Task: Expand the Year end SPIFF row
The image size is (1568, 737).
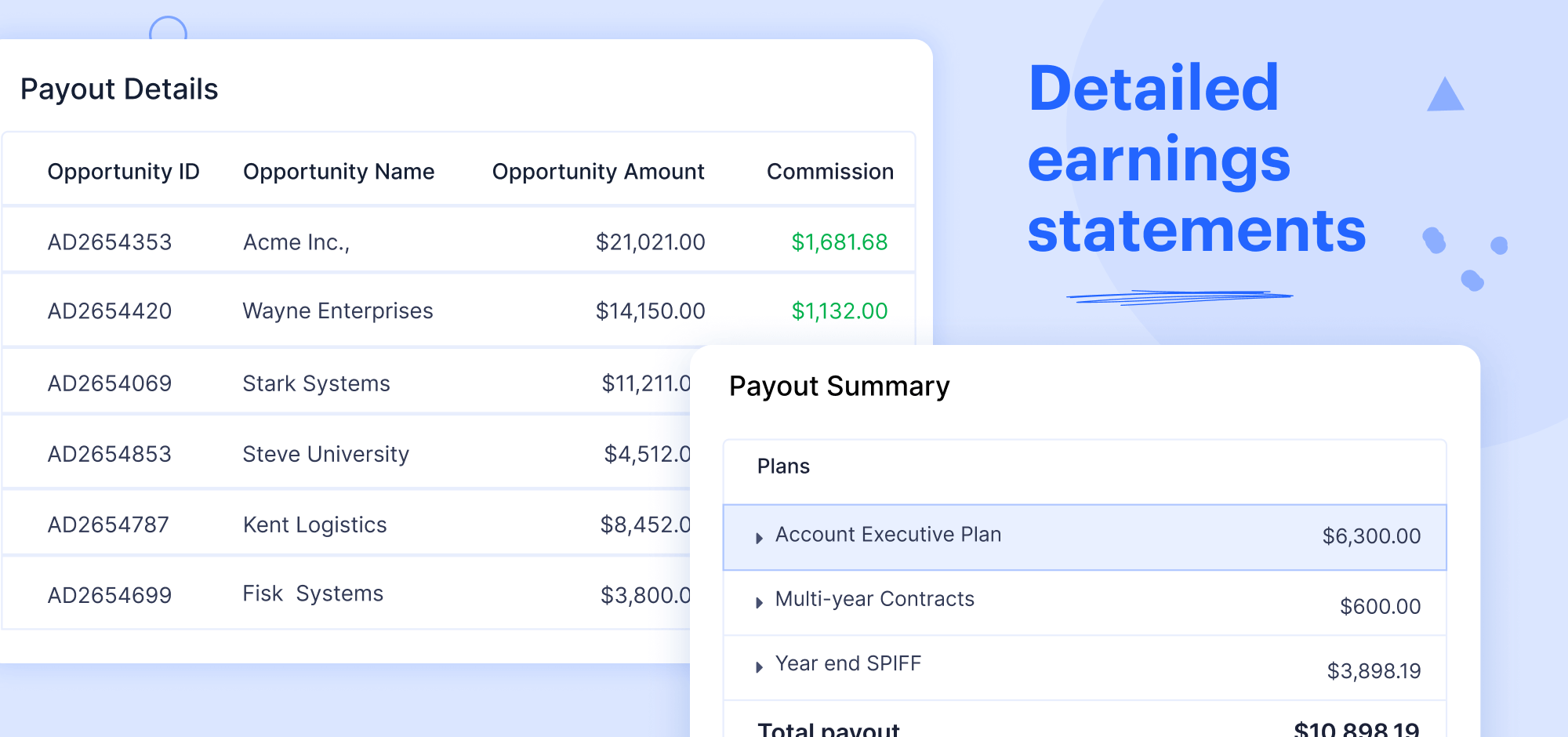Action: coord(759,667)
